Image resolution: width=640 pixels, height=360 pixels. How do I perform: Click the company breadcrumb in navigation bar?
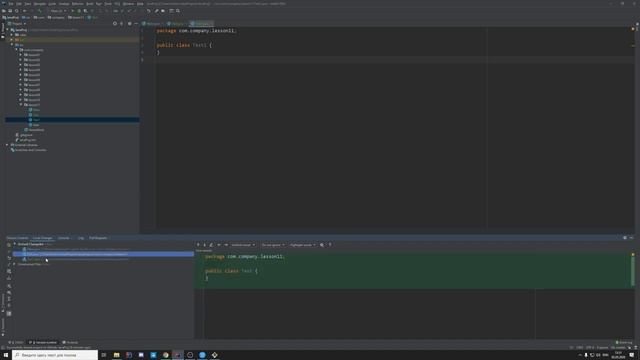56,18
